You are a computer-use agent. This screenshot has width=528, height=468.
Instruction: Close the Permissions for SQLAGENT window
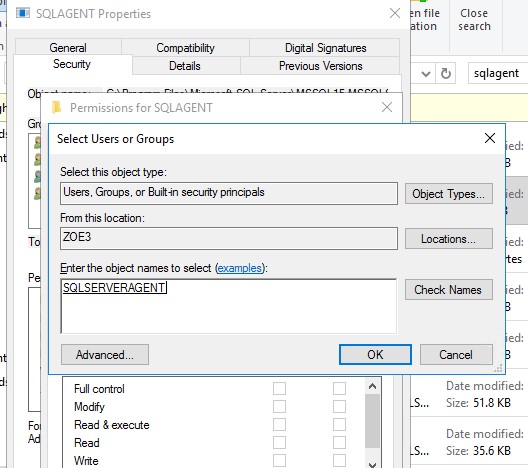click(387, 107)
